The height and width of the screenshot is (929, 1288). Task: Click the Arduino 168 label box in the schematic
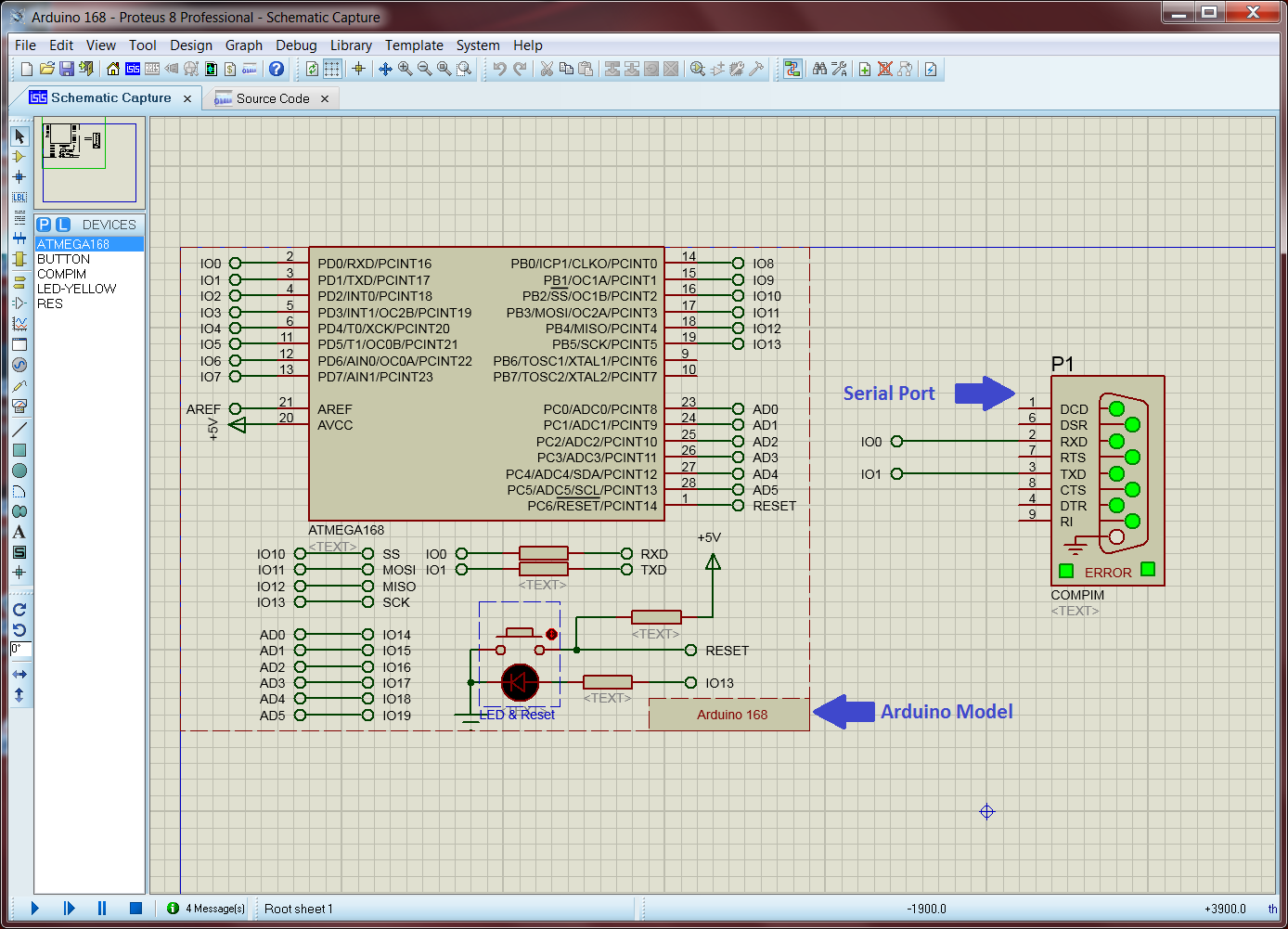729,715
